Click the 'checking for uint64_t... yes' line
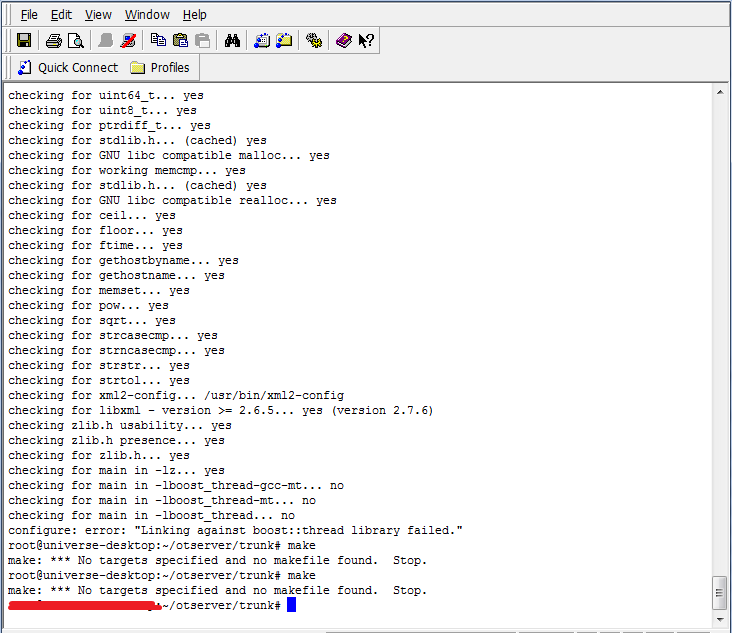This screenshot has width=732, height=633. (x=106, y=95)
